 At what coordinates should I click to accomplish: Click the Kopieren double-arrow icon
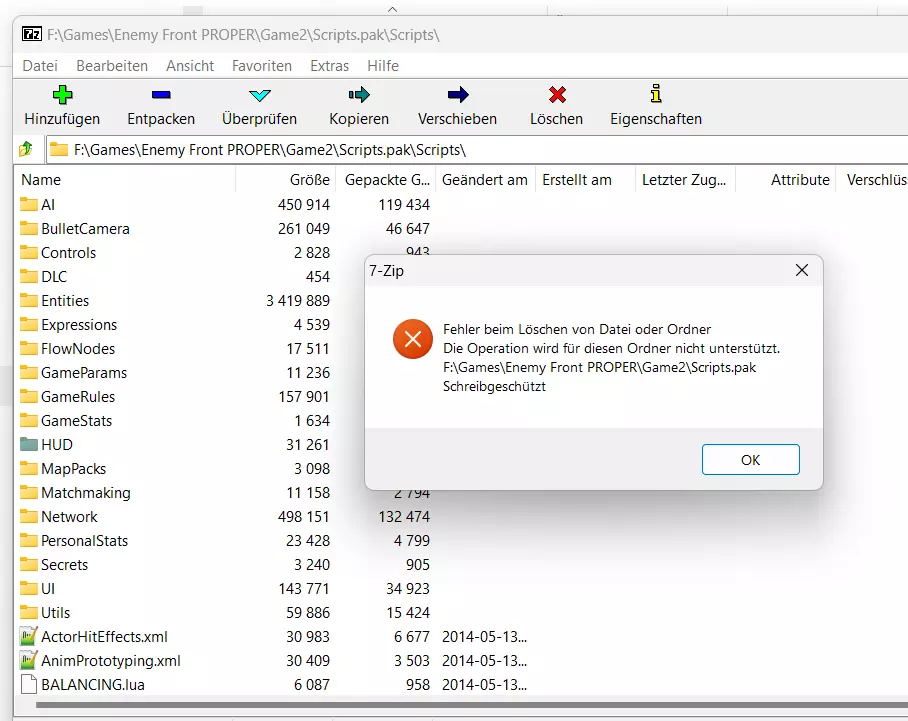pos(359,94)
